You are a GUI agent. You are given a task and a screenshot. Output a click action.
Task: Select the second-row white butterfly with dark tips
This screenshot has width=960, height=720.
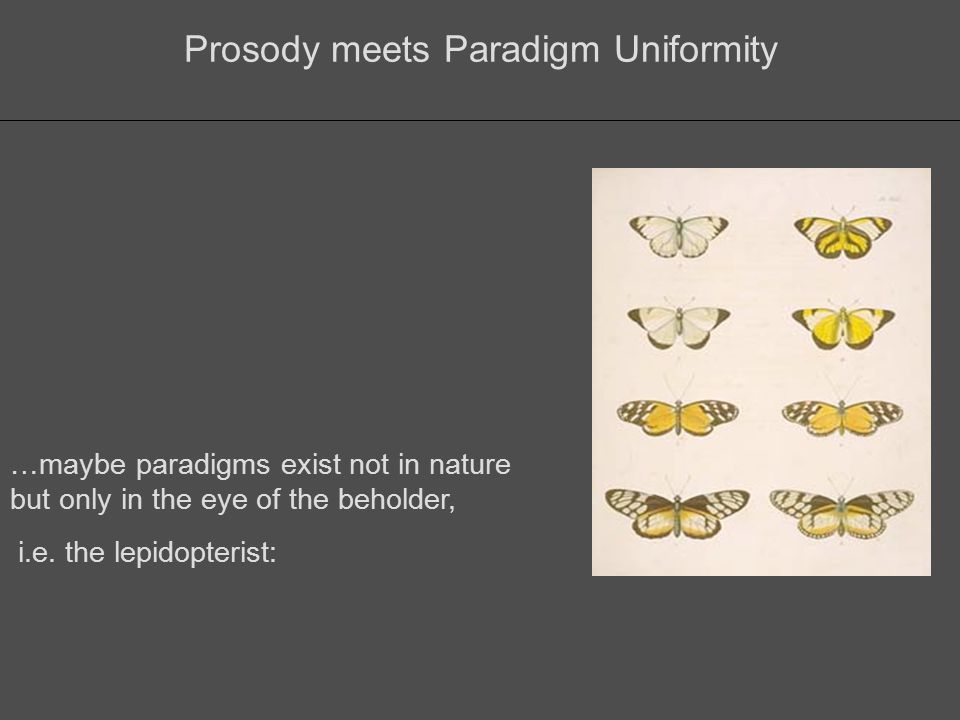pos(678,324)
